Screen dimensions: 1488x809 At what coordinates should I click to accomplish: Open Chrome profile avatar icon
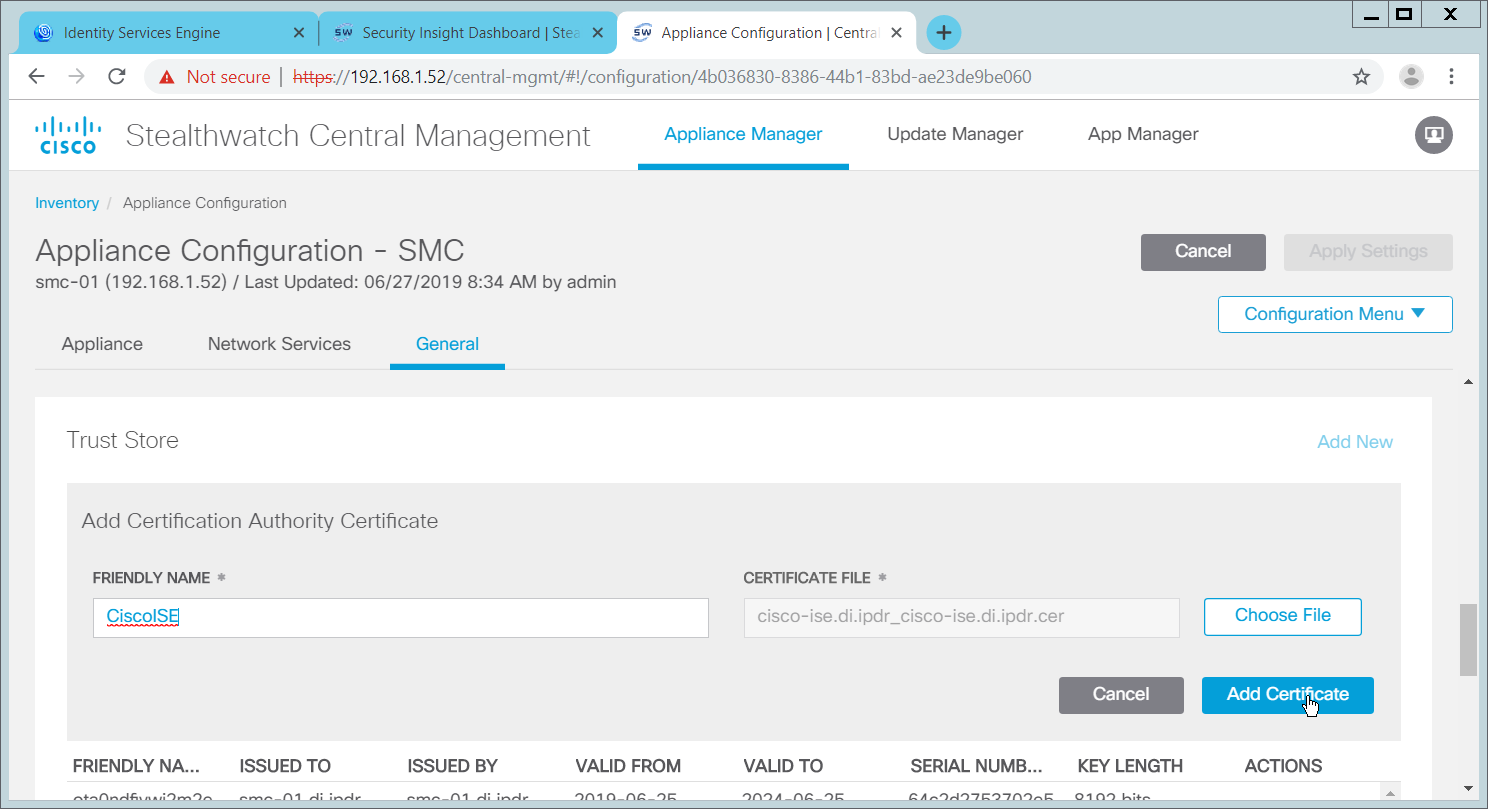point(1411,77)
